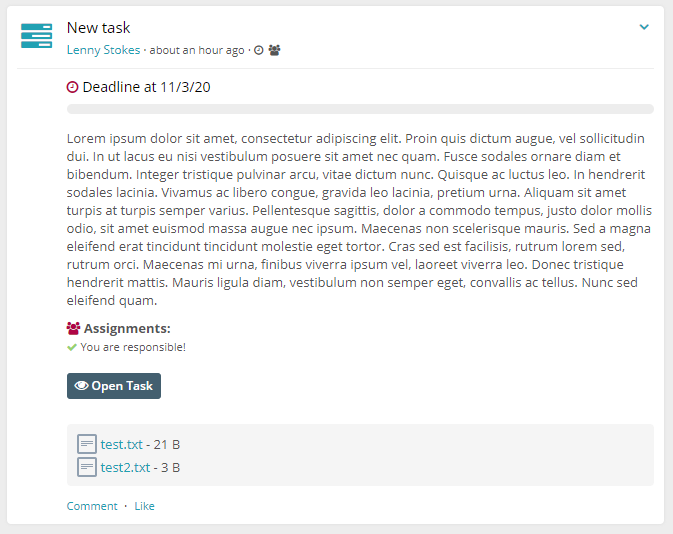Click the group visibility icon in header

(x=274, y=50)
